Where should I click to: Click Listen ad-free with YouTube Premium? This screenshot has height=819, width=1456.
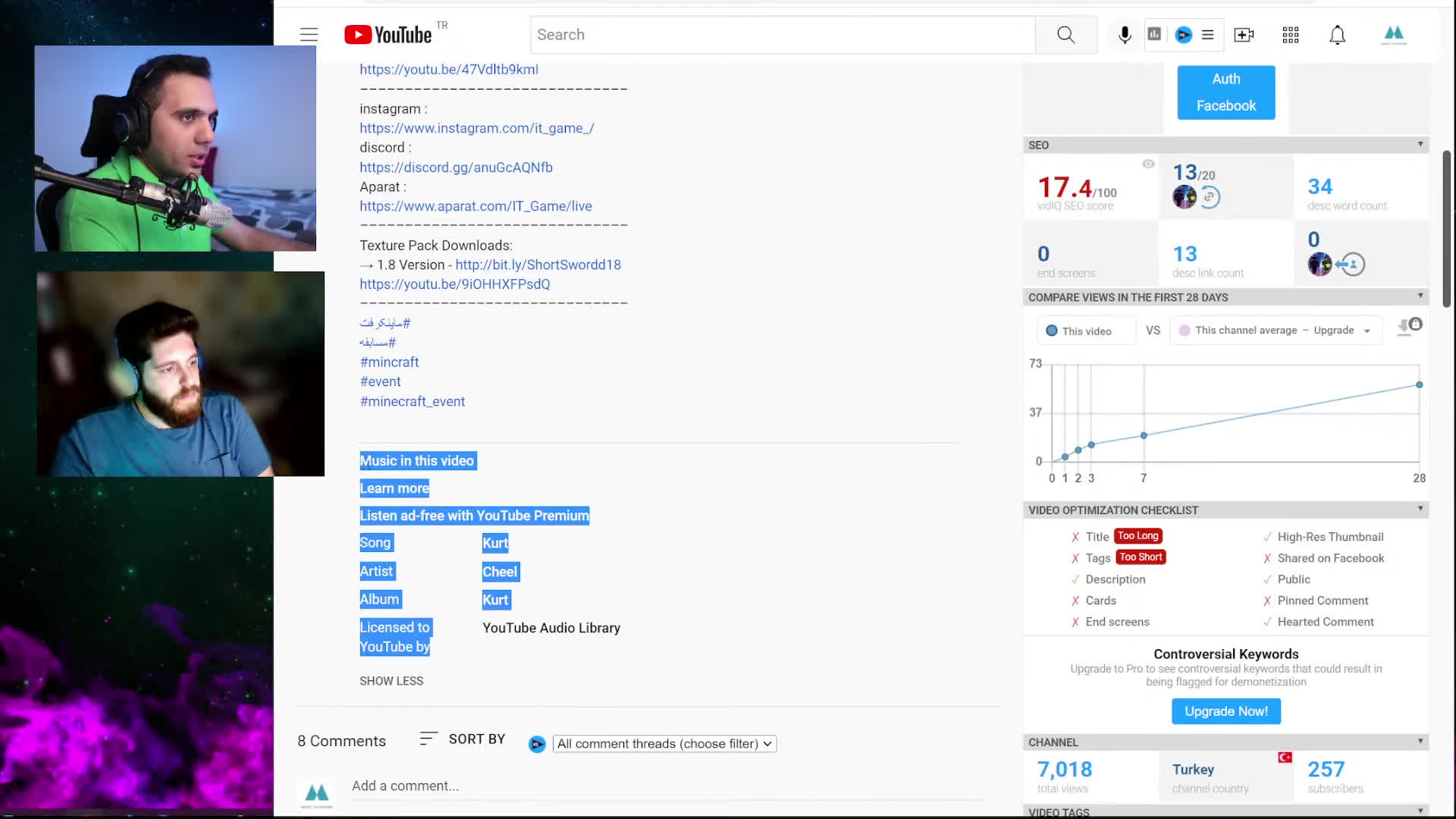point(474,516)
